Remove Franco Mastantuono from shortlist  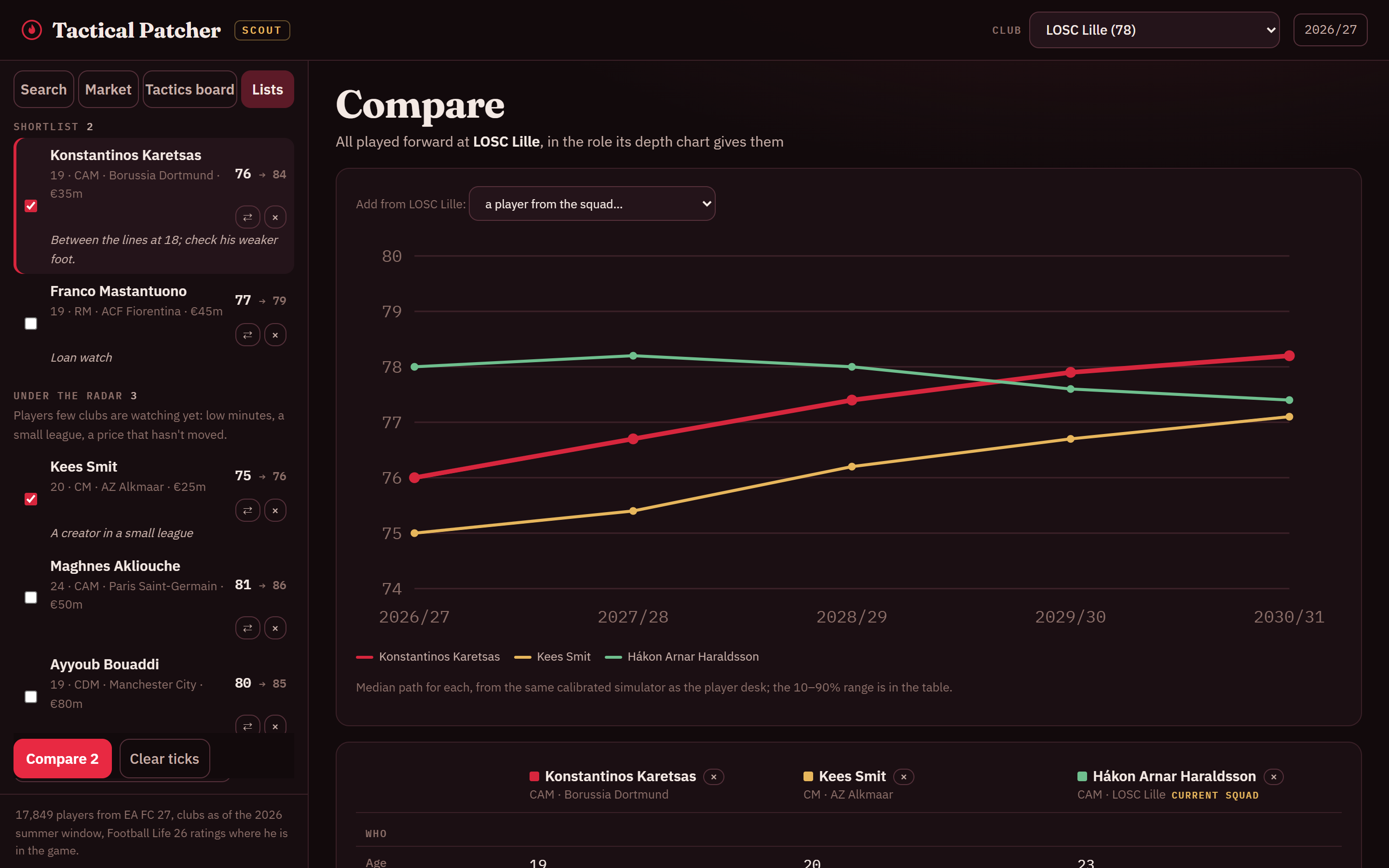click(x=275, y=335)
